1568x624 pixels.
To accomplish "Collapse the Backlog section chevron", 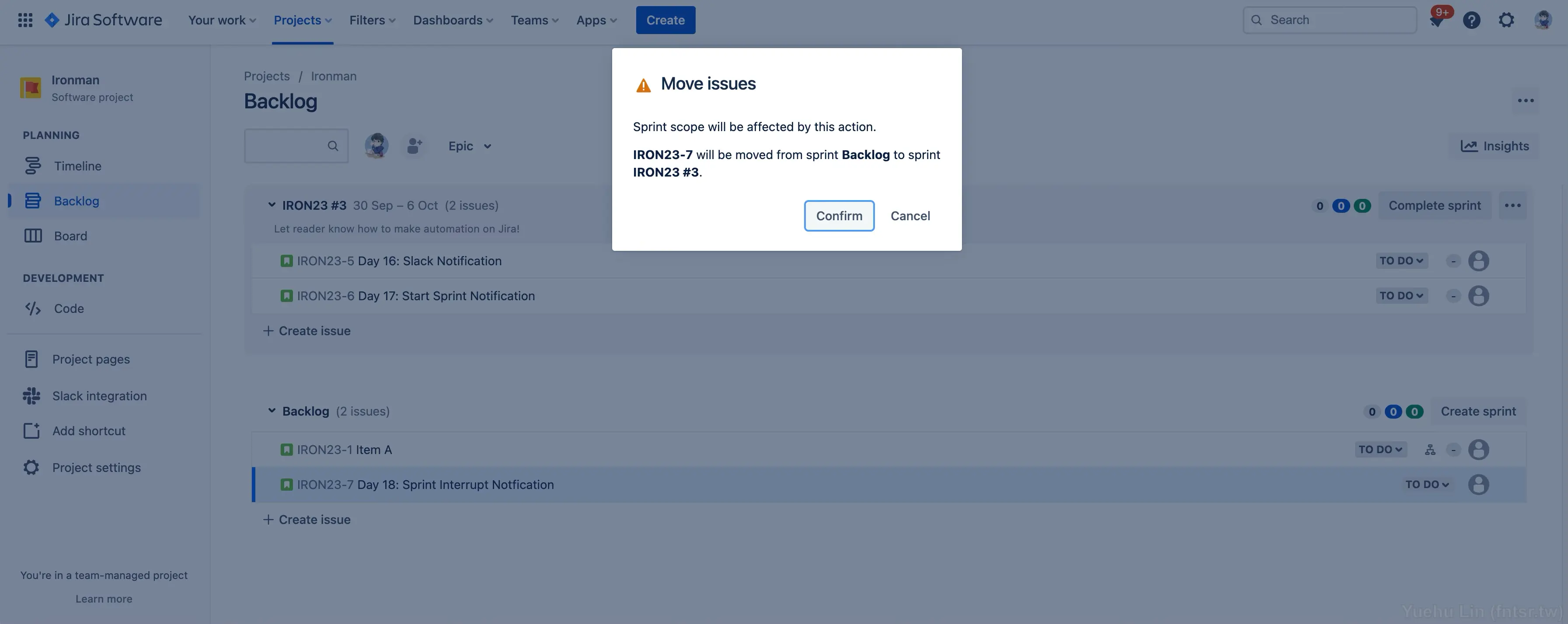I will point(272,410).
